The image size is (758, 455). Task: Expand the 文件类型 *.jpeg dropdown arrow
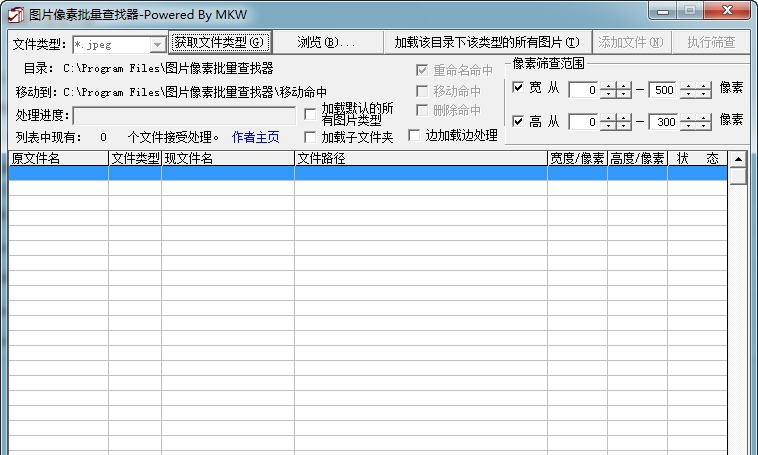(x=157, y=45)
